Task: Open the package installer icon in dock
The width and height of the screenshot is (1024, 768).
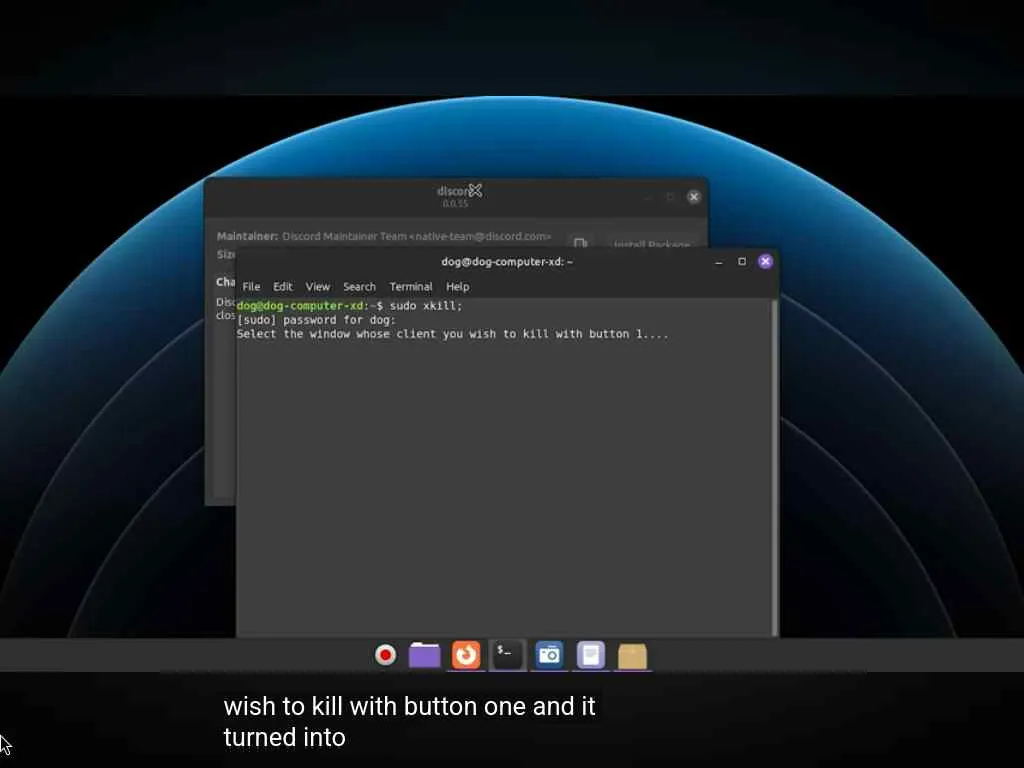Action: pos(632,656)
